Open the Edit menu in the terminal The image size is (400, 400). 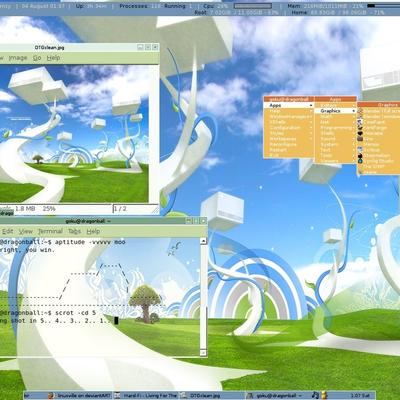point(8,231)
